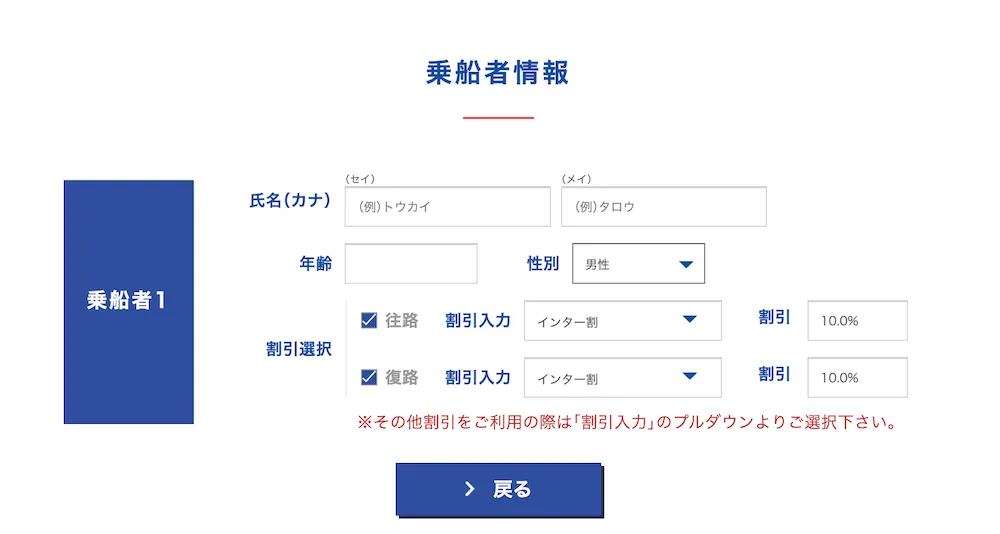
Task: Click the 往路 割引 percentage field
Action: pyautogui.click(x=857, y=321)
